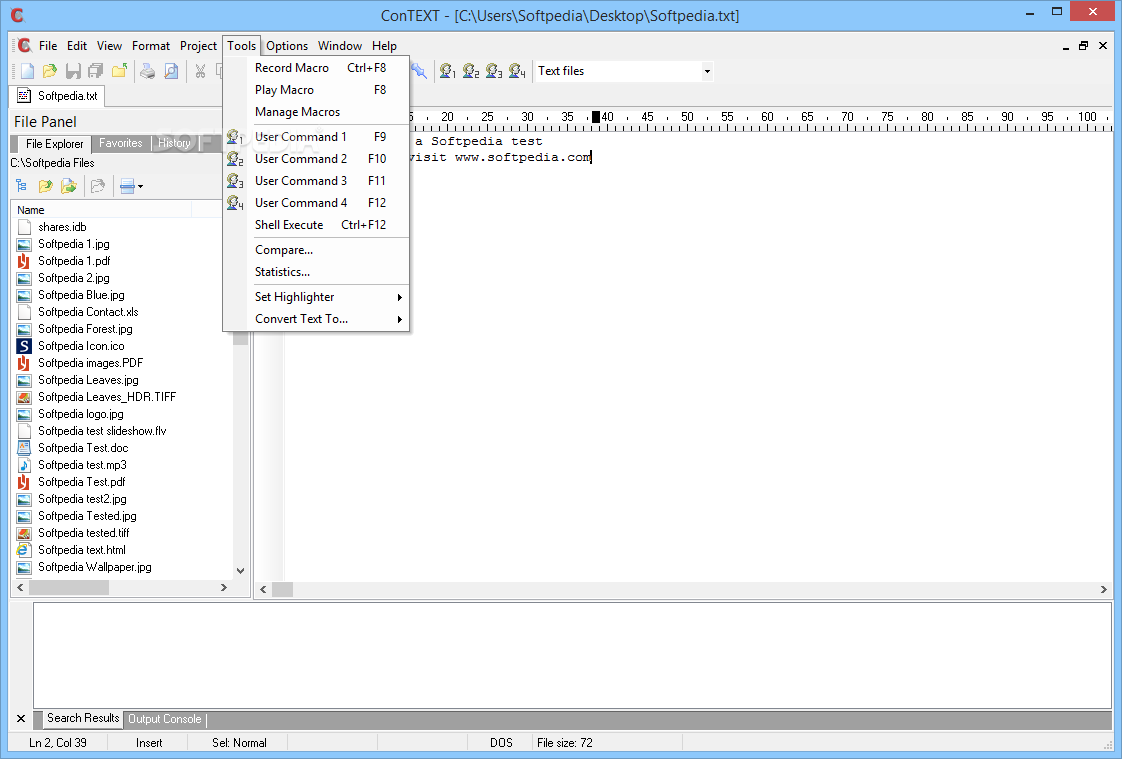Click the Name column header
The image size is (1122, 759).
[x=102, y=210]
